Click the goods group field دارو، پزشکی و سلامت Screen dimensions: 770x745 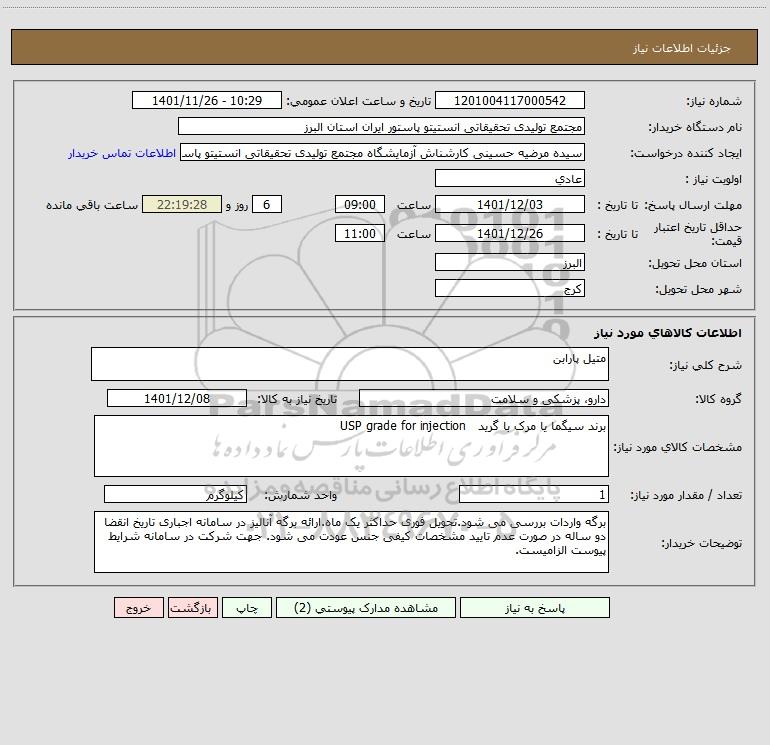click(484, 399)
